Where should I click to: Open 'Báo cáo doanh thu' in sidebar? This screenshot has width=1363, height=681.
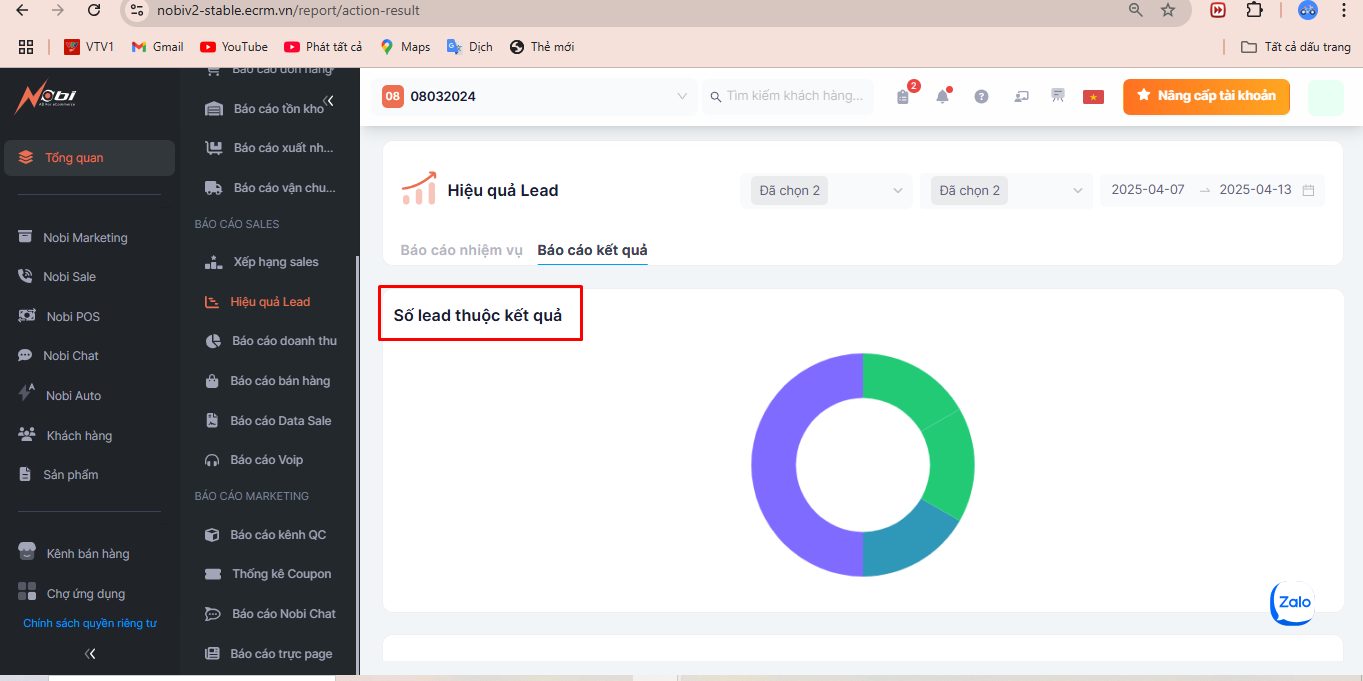[x=284, y=341]
